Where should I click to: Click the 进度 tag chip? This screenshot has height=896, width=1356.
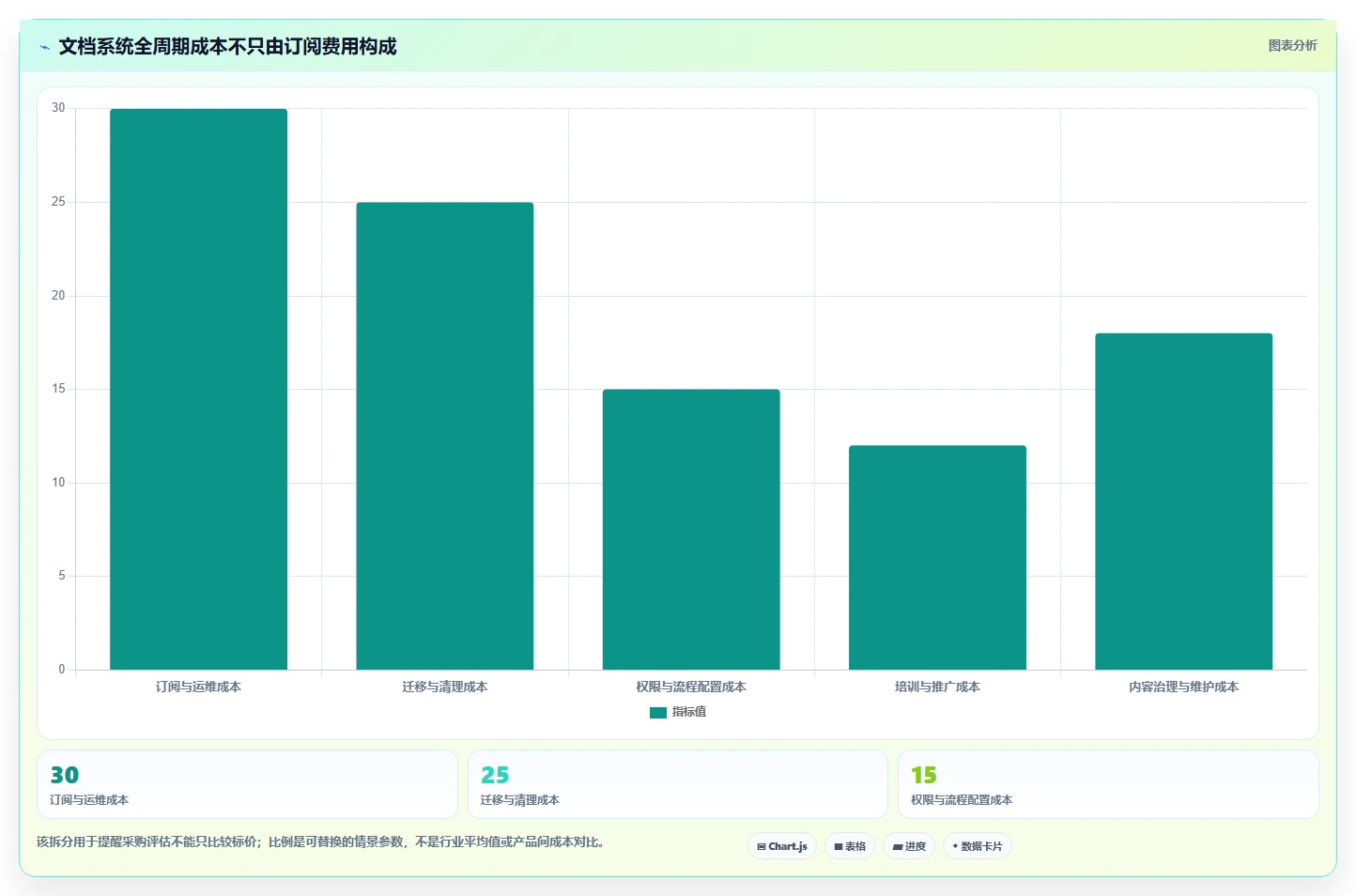click(909, 846)
